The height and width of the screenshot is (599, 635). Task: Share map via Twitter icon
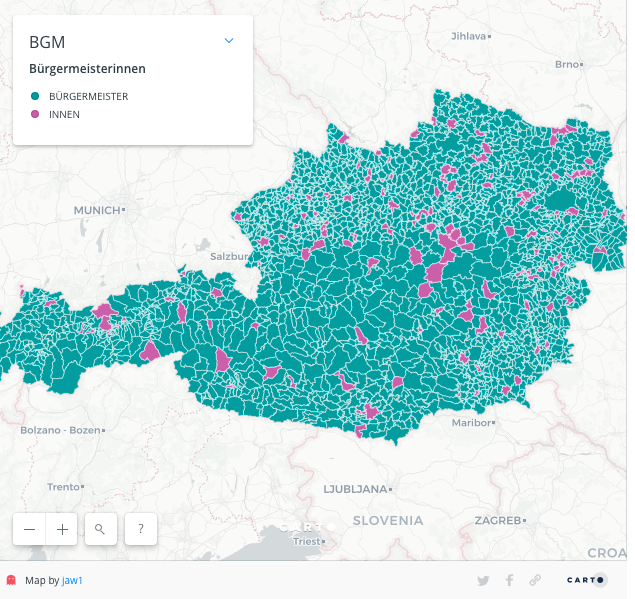pyautogui.click(x=483, y=580)
